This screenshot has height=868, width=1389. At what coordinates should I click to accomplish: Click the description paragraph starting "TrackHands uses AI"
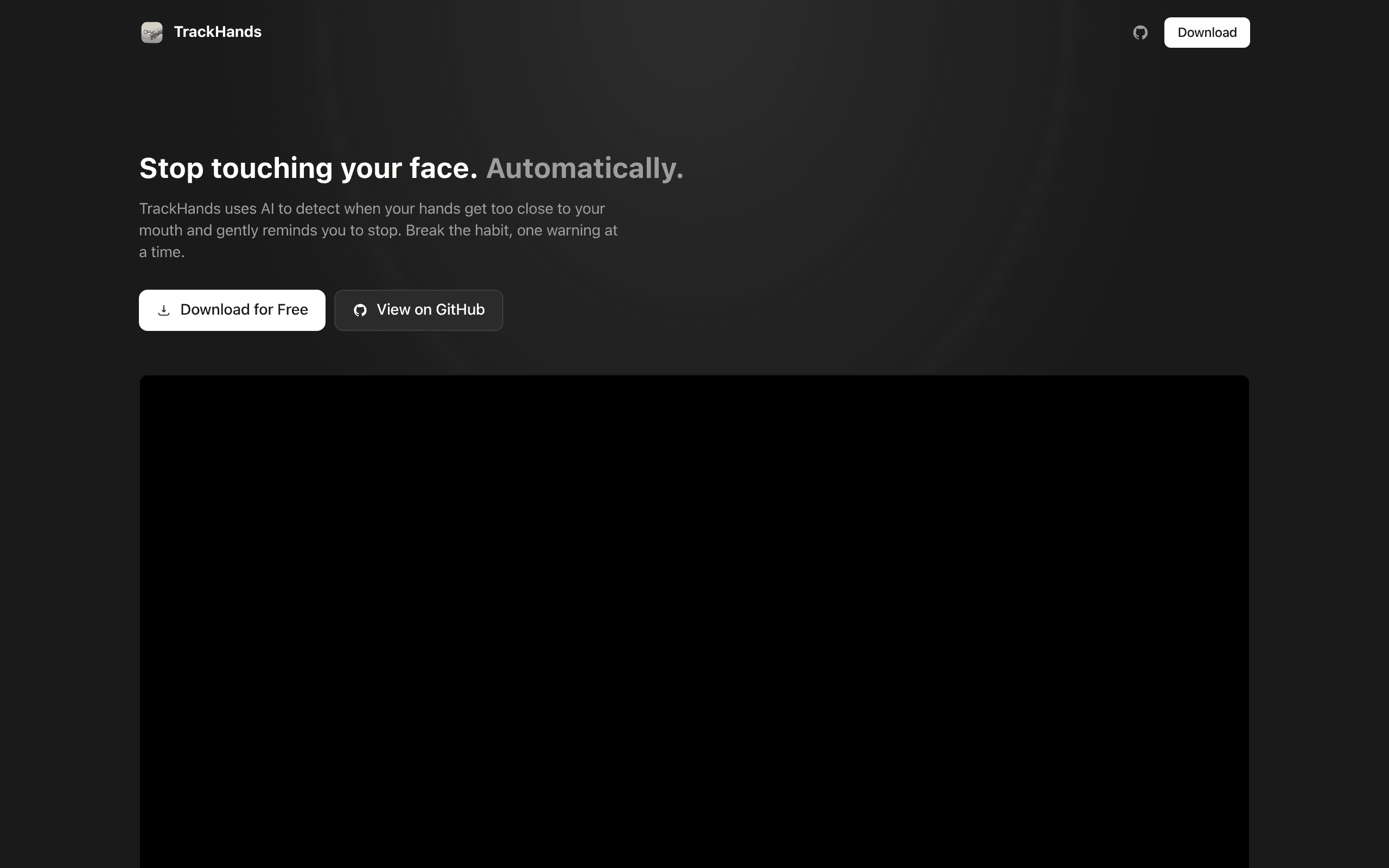pyautogui.click(x=378, y=230)
